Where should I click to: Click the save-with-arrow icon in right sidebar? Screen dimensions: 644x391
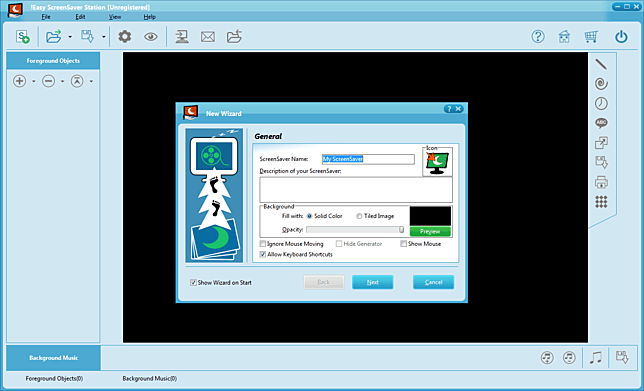(602, 162)
